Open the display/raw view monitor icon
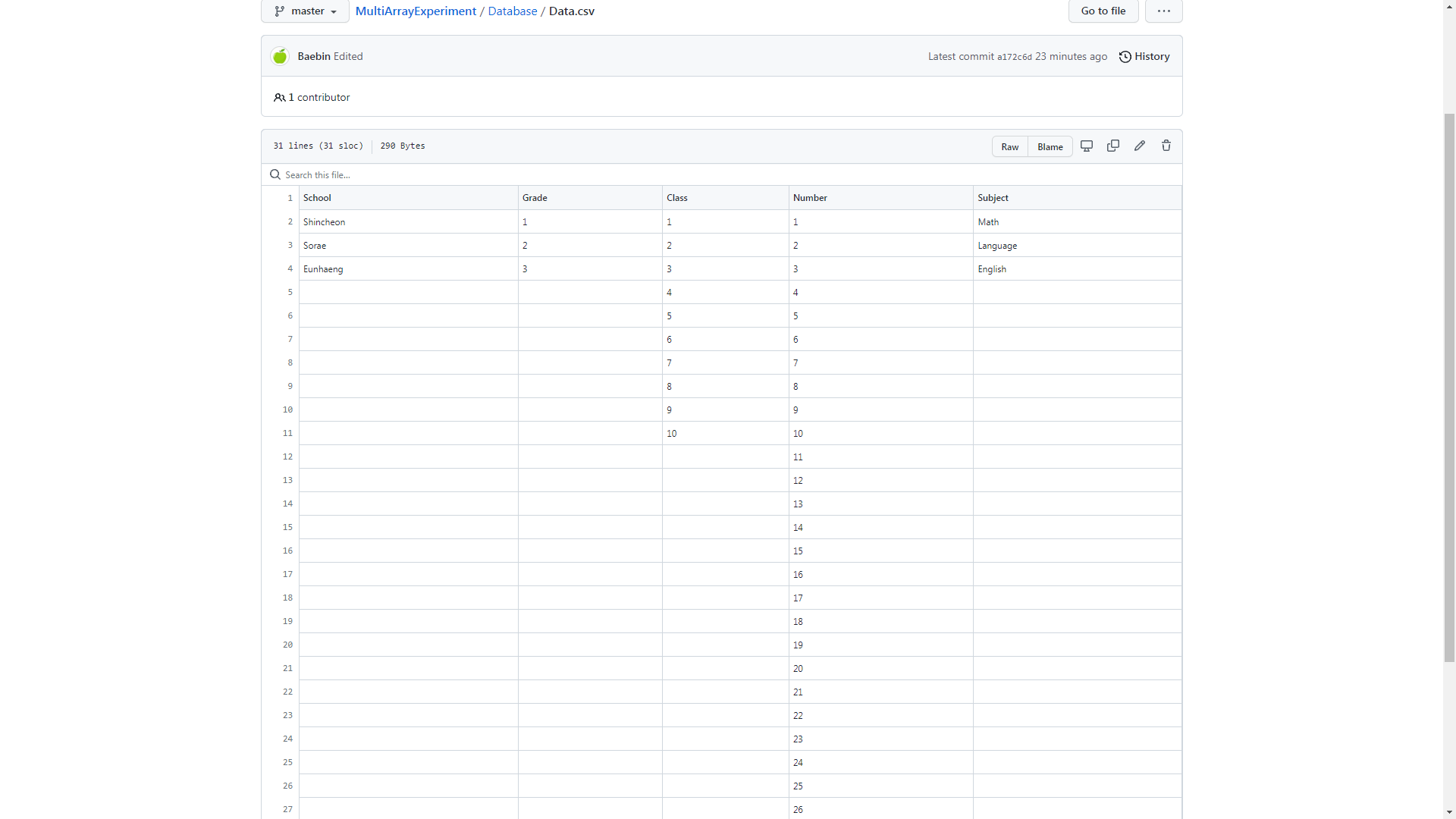Image resolution: width=1456 pixels, height=819 pixels. (1087, 146)
